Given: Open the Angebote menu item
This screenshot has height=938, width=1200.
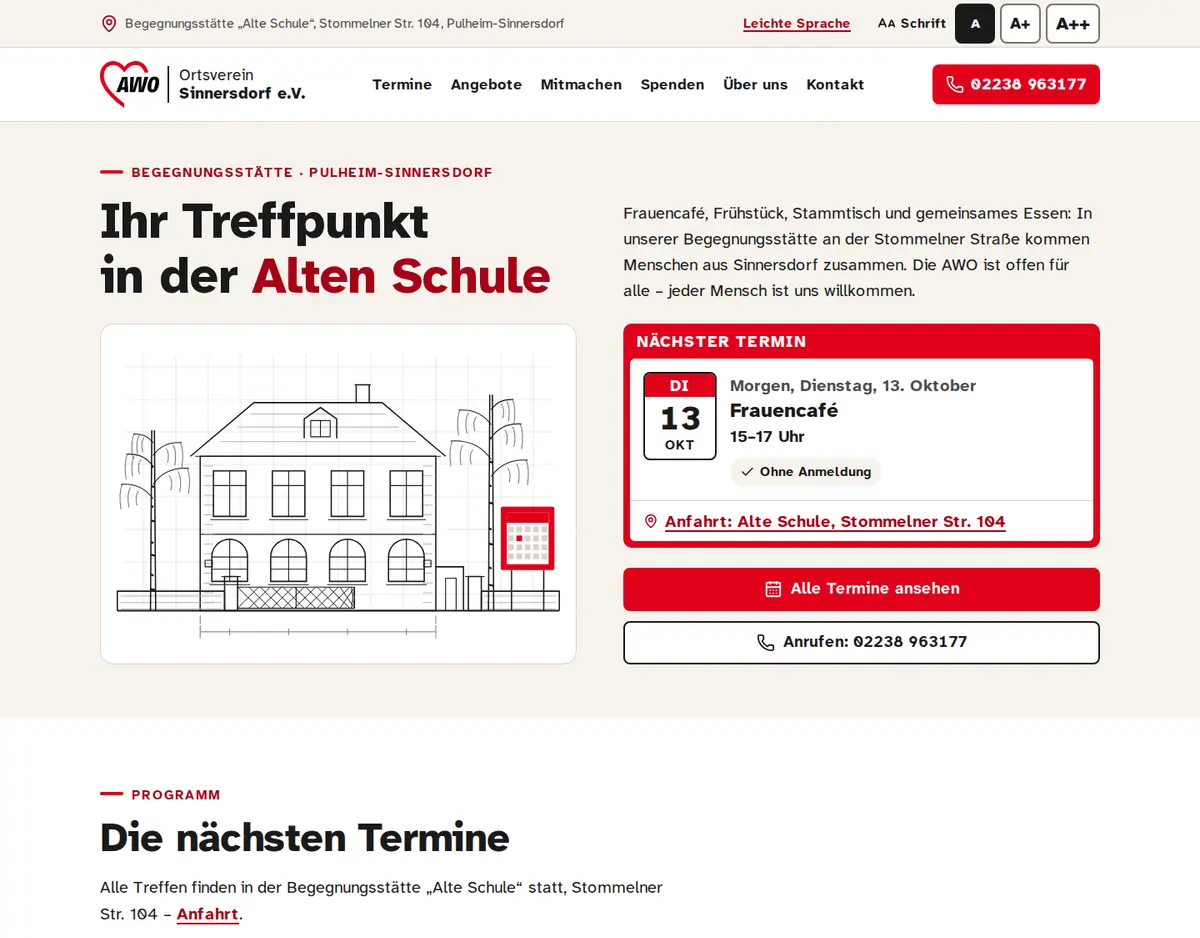Looking at the screenshot, I should coord(486,84).
